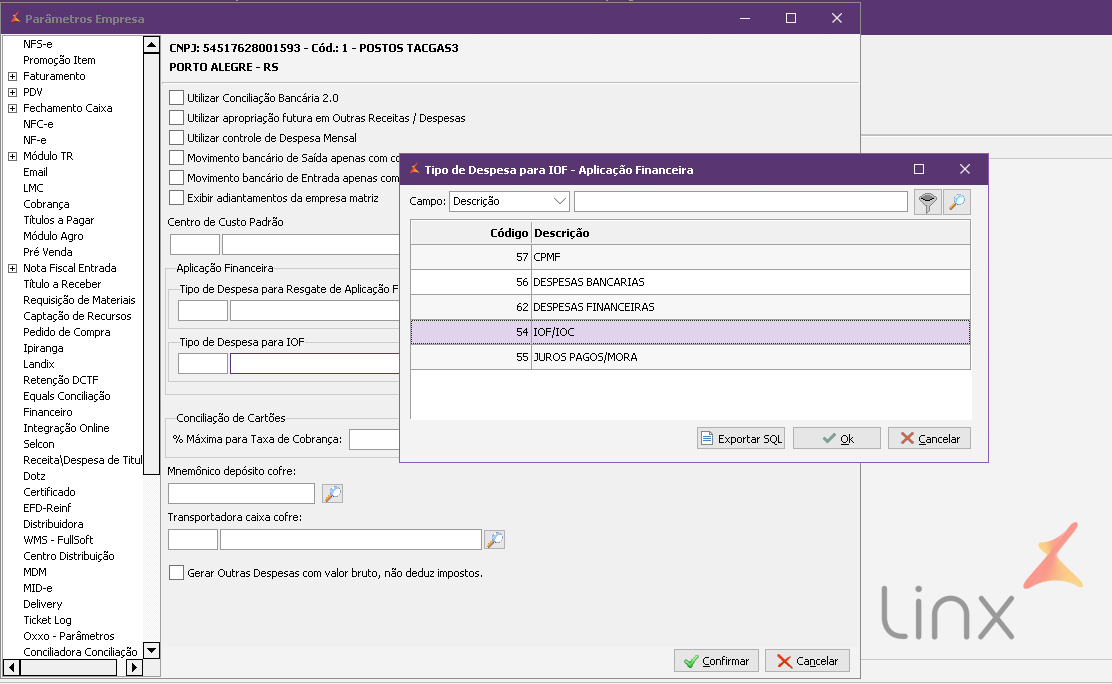
Task: Open lookup for Mnemônico depósito cofre
Action: 333,493
